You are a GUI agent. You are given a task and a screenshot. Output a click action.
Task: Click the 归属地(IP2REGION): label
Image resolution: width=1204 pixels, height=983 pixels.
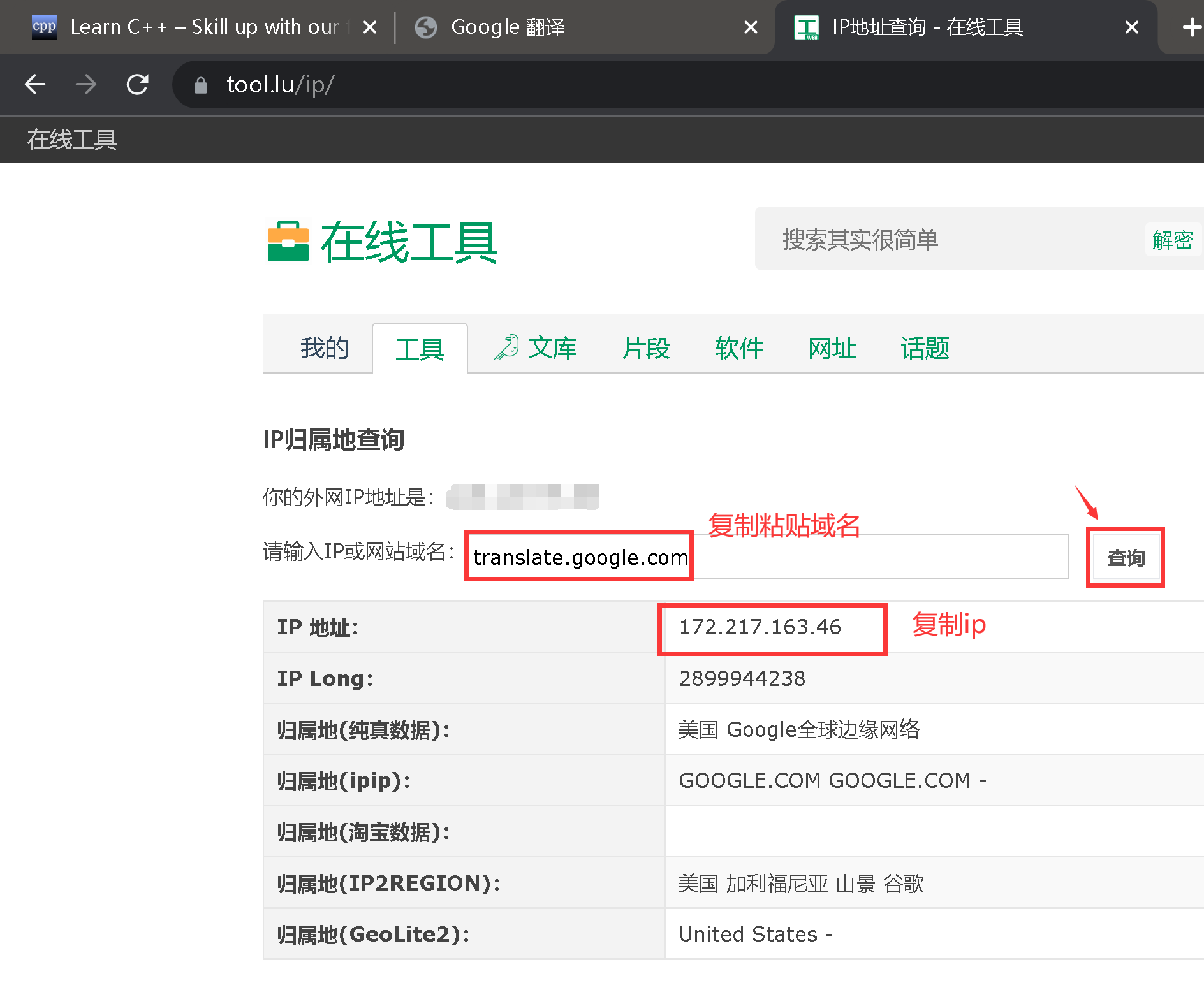388,883
